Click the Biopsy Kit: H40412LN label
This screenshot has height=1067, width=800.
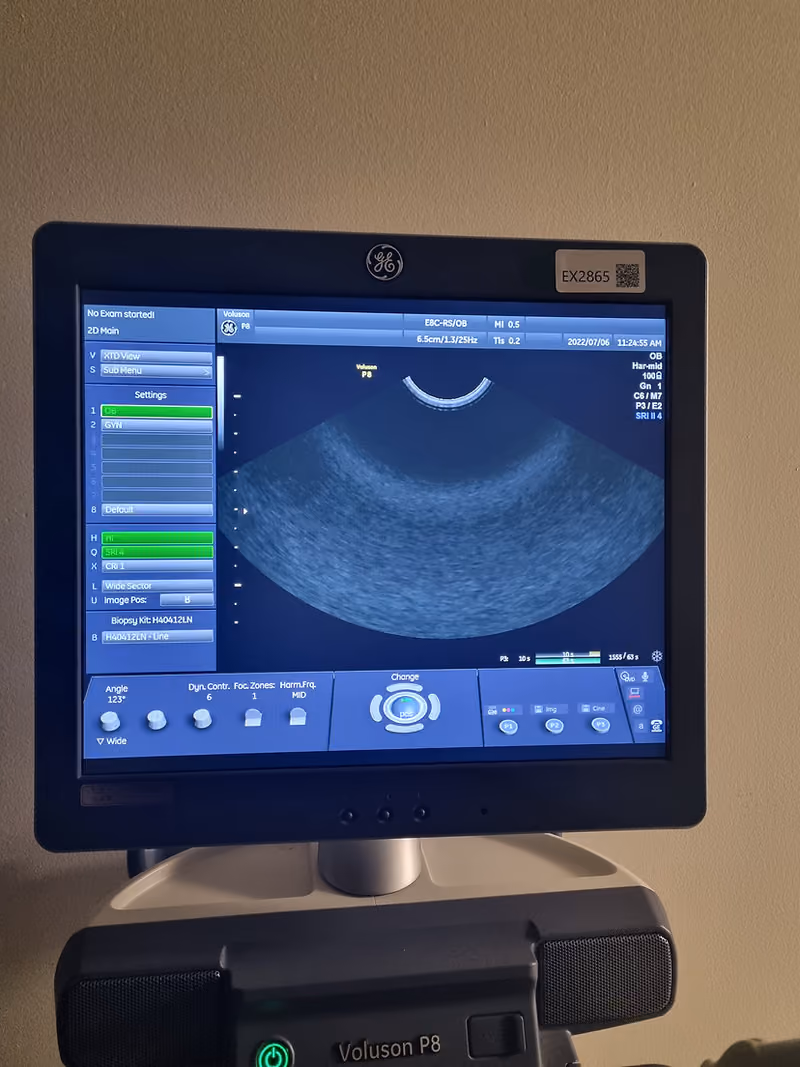click(152, 620)
